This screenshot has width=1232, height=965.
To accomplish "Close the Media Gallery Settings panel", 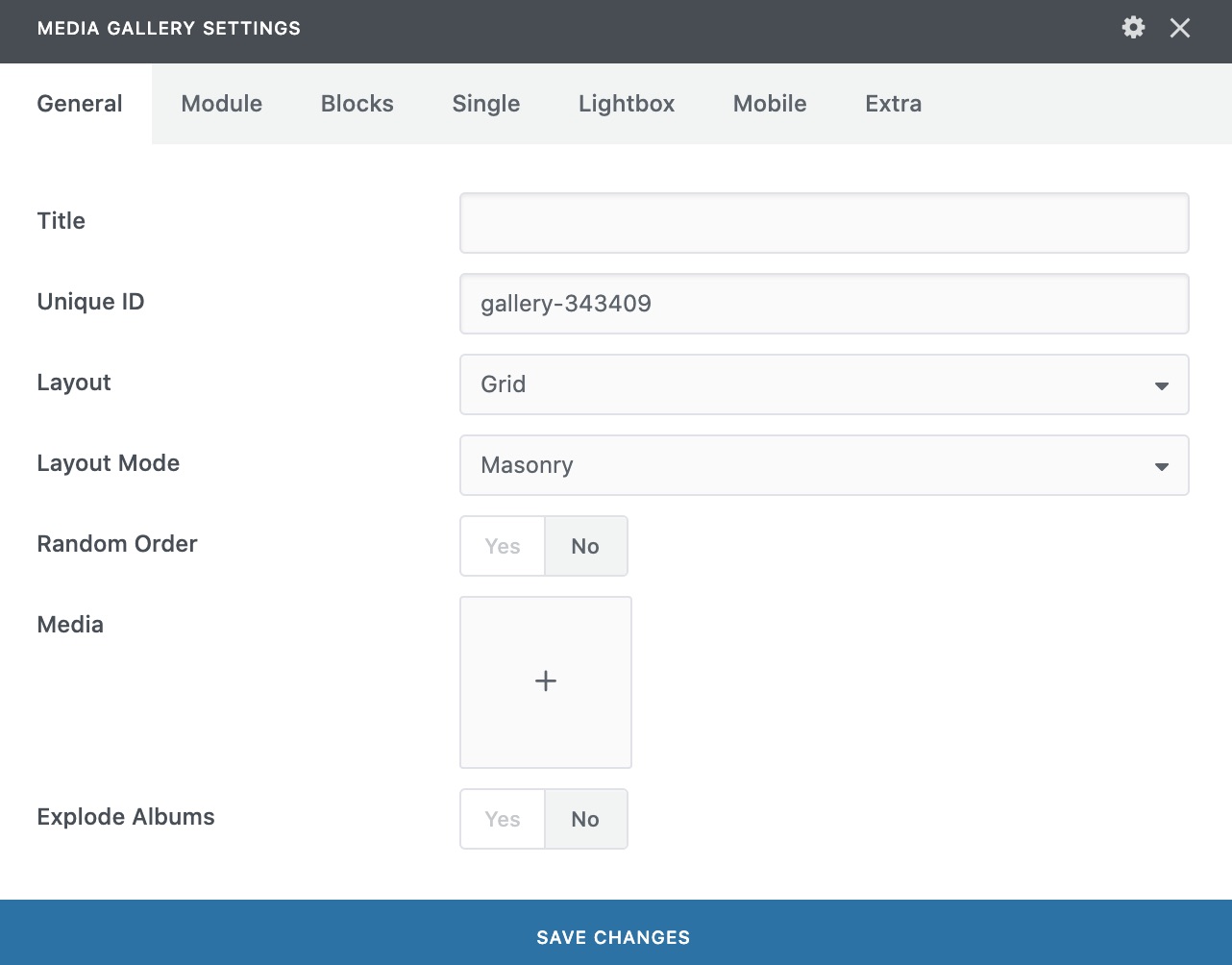I will pyautogui.click(x=1180, y=28).
